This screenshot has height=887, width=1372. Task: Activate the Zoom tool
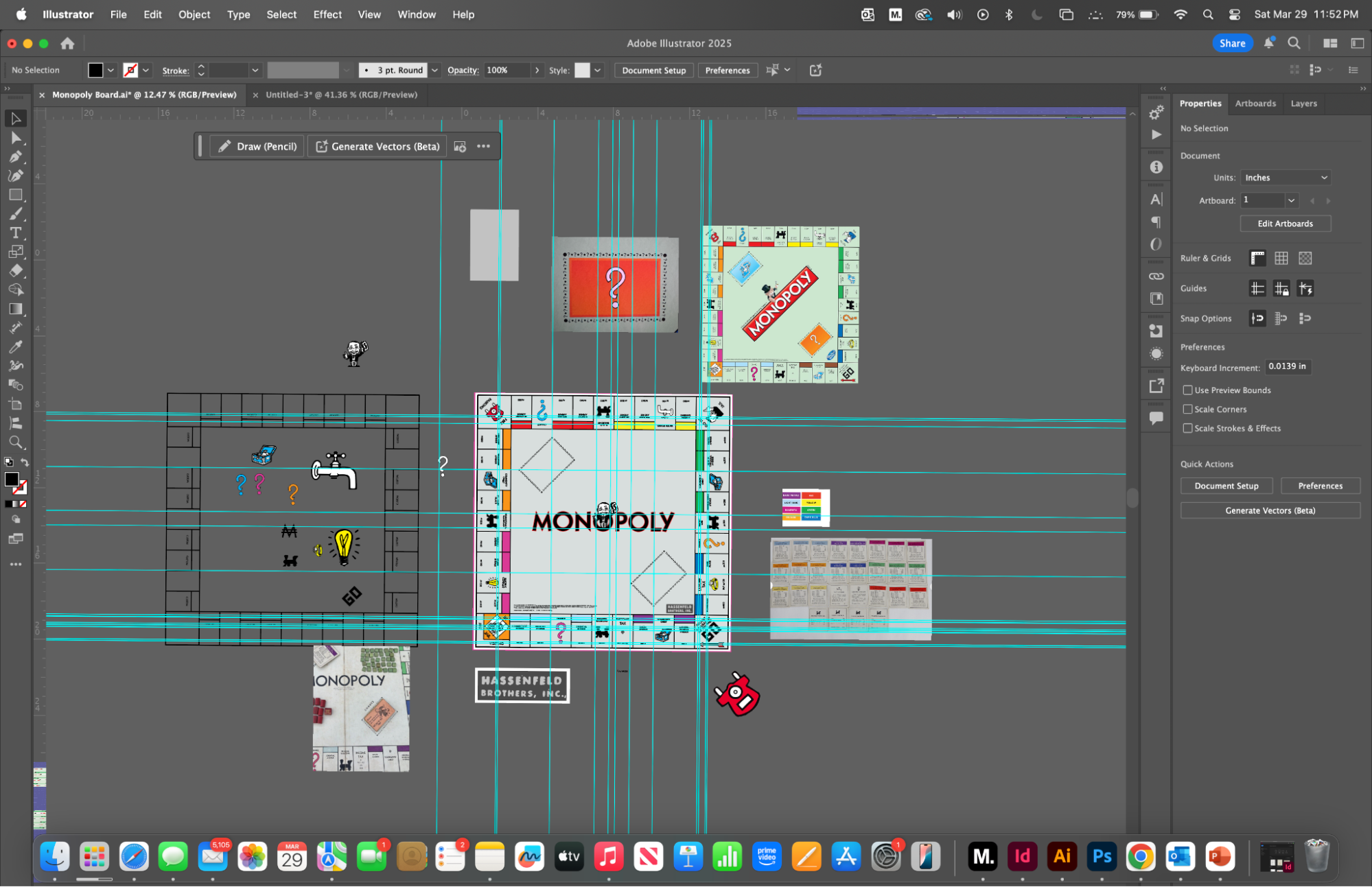pyautogui.click(x=15, y=442)
